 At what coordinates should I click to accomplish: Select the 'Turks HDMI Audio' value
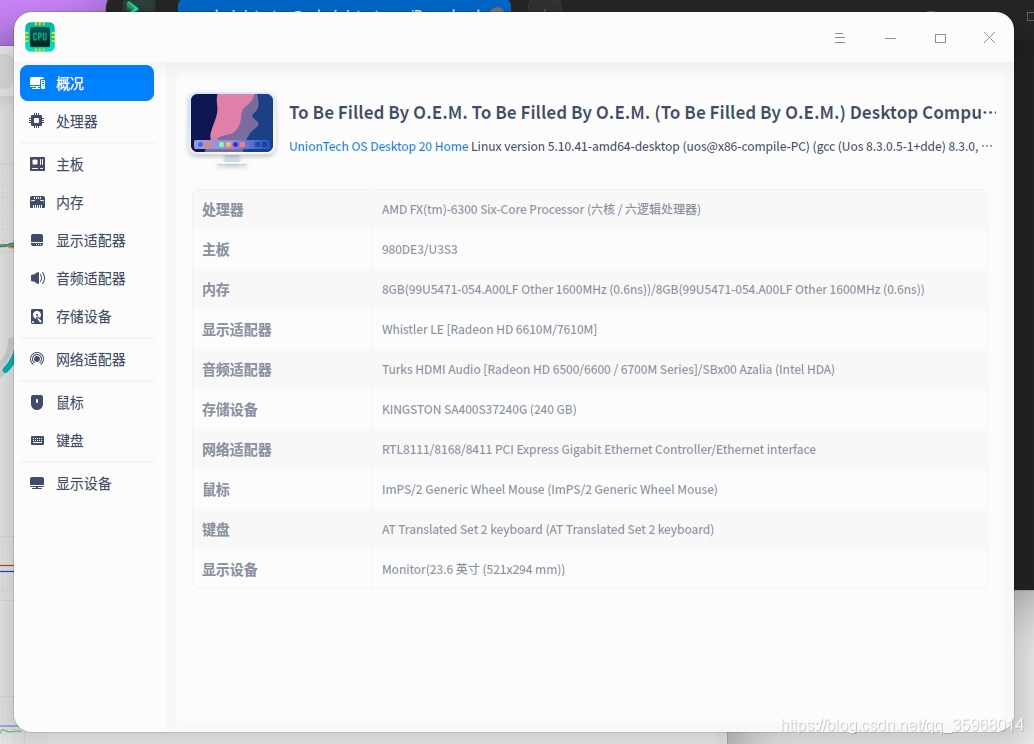point(608,369)
